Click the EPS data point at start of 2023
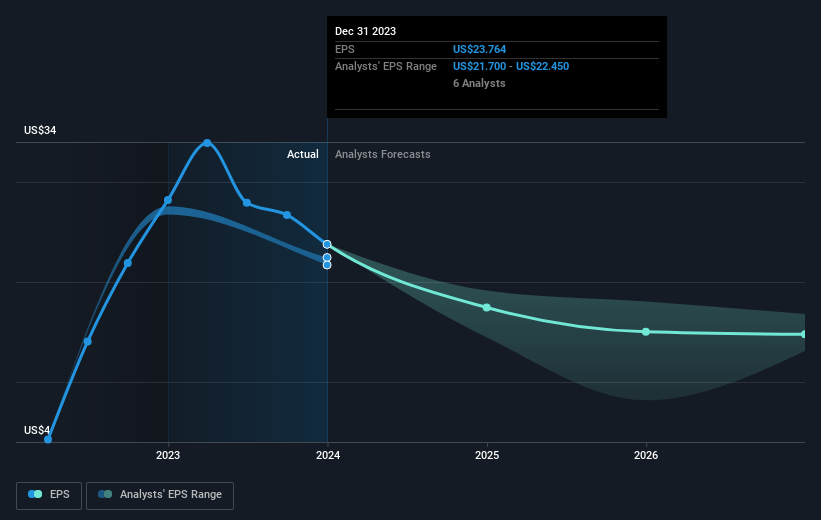Image resolution: width=821 pixels, height=520 pixels. (168, 200)
